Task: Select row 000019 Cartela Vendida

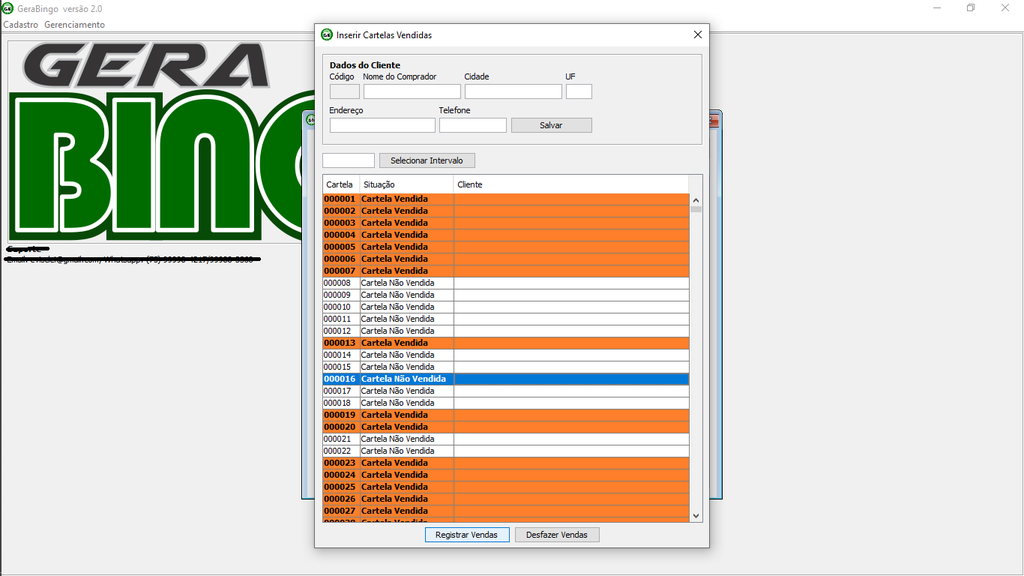Action: [x=505, y=415]
